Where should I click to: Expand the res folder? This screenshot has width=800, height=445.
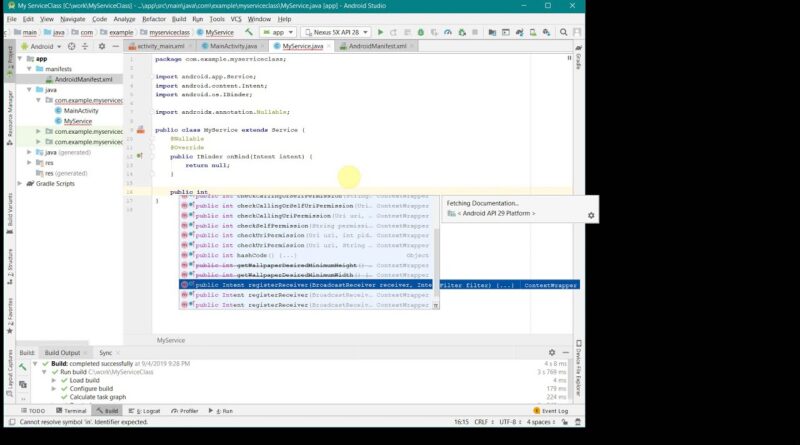30,163
